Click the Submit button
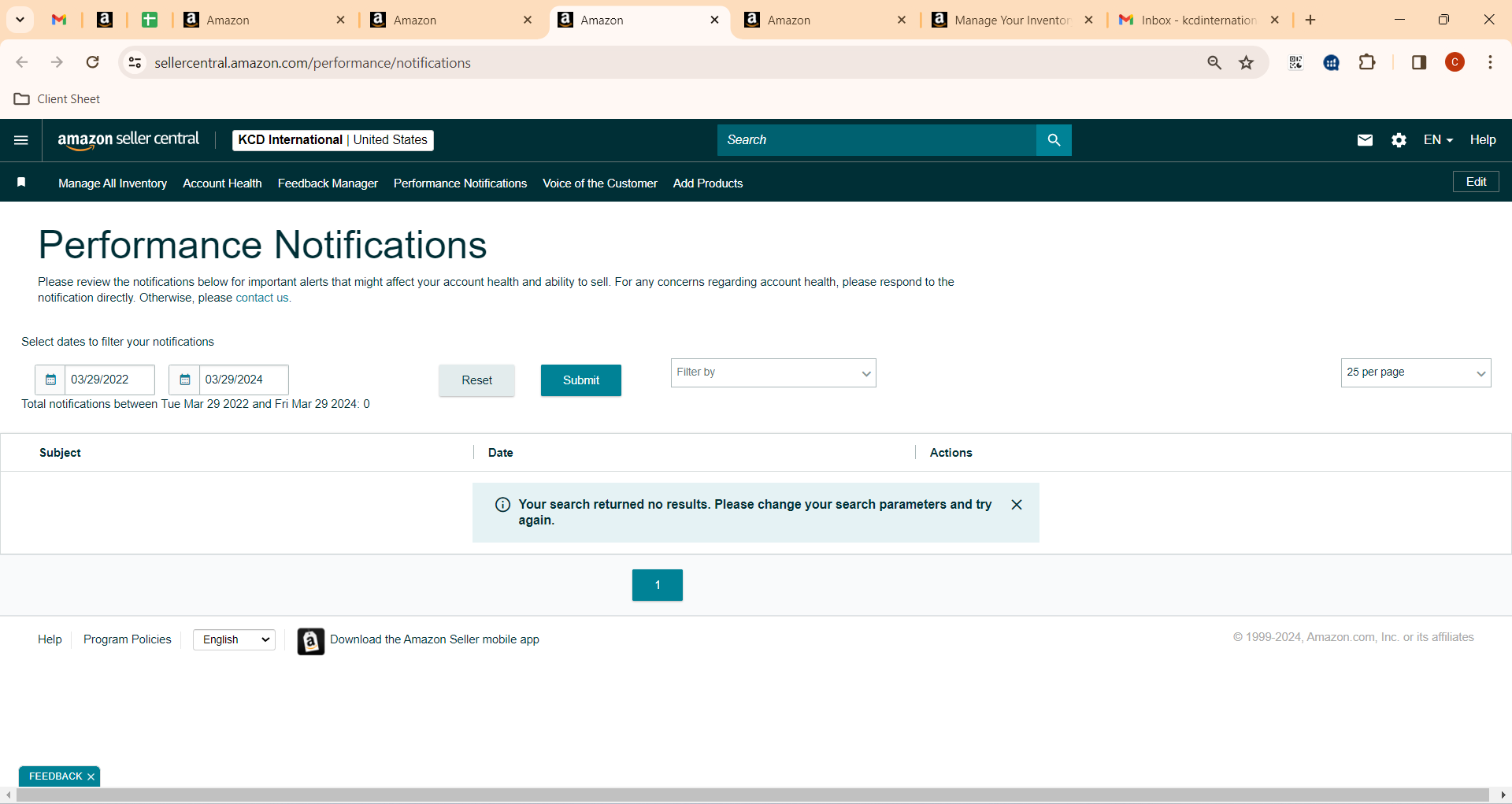The width and height of the screenshot is (1512, 804). (x=581, y=380)
